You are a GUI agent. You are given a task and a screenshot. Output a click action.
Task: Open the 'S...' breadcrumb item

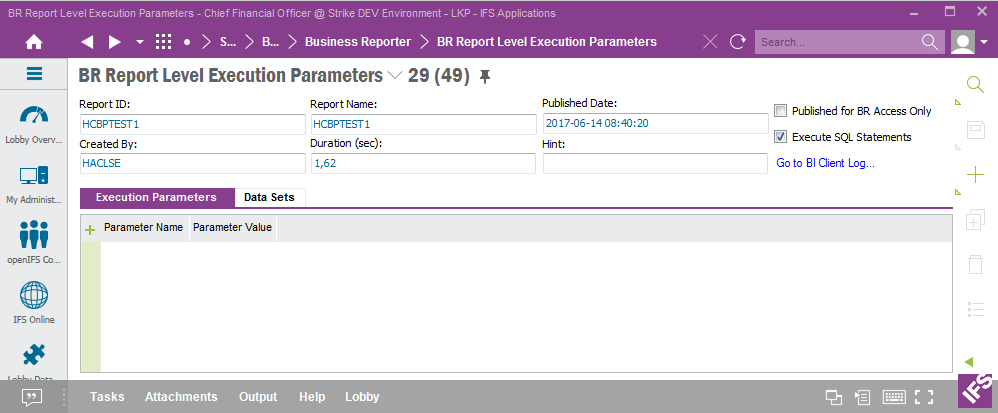click(228, 42)
